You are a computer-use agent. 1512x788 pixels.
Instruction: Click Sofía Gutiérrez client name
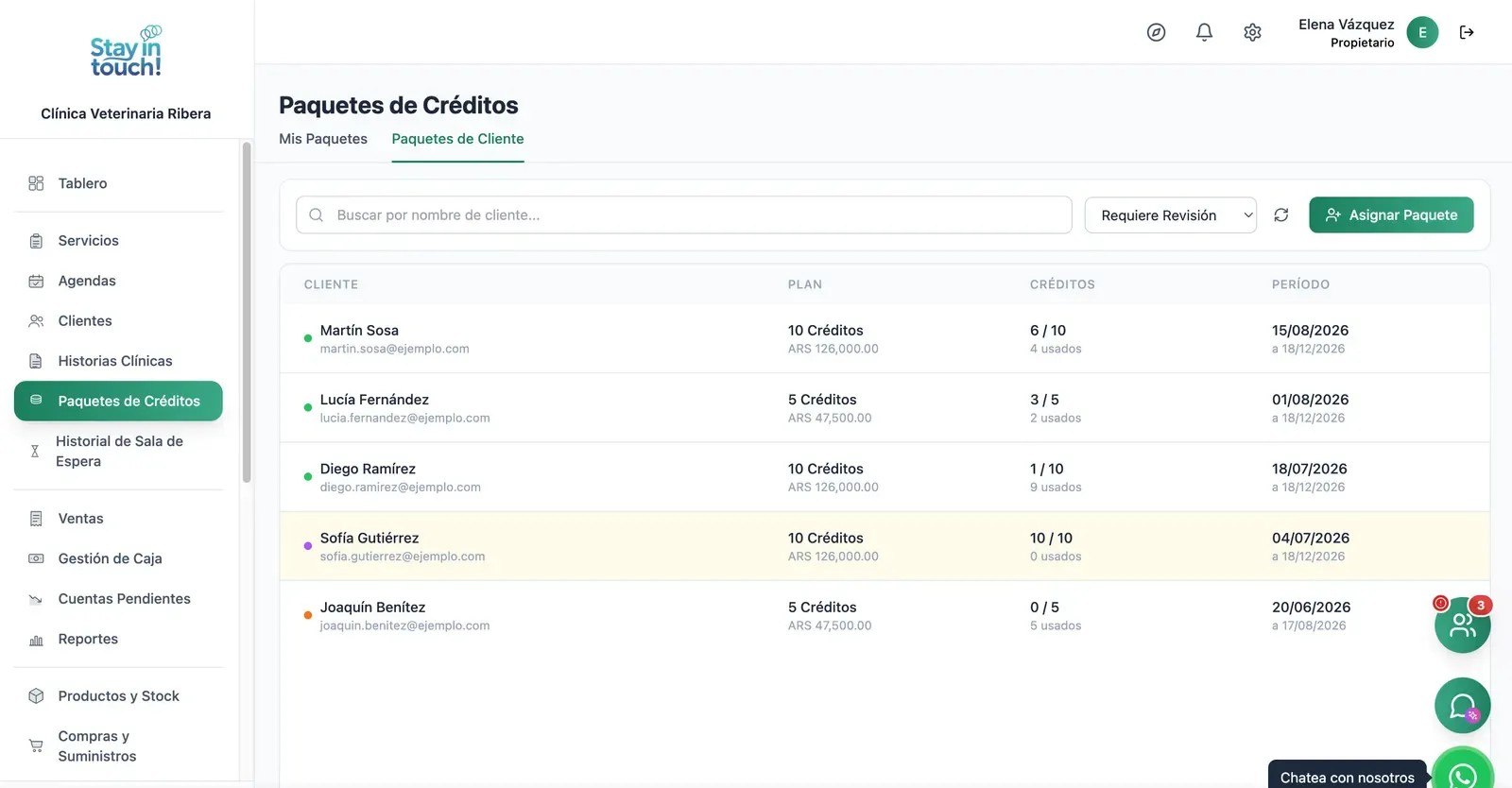[369, 538]
